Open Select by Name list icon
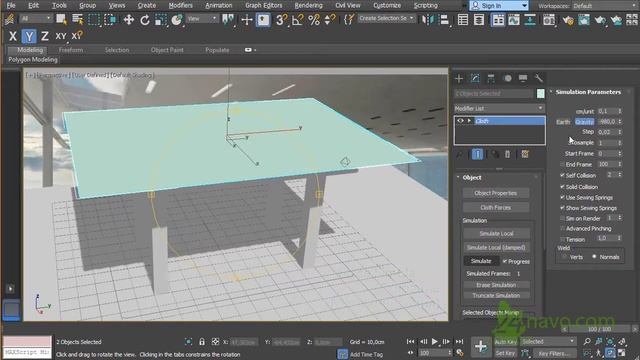Viewport: 640px width, 360px height. tap(77, 19)
